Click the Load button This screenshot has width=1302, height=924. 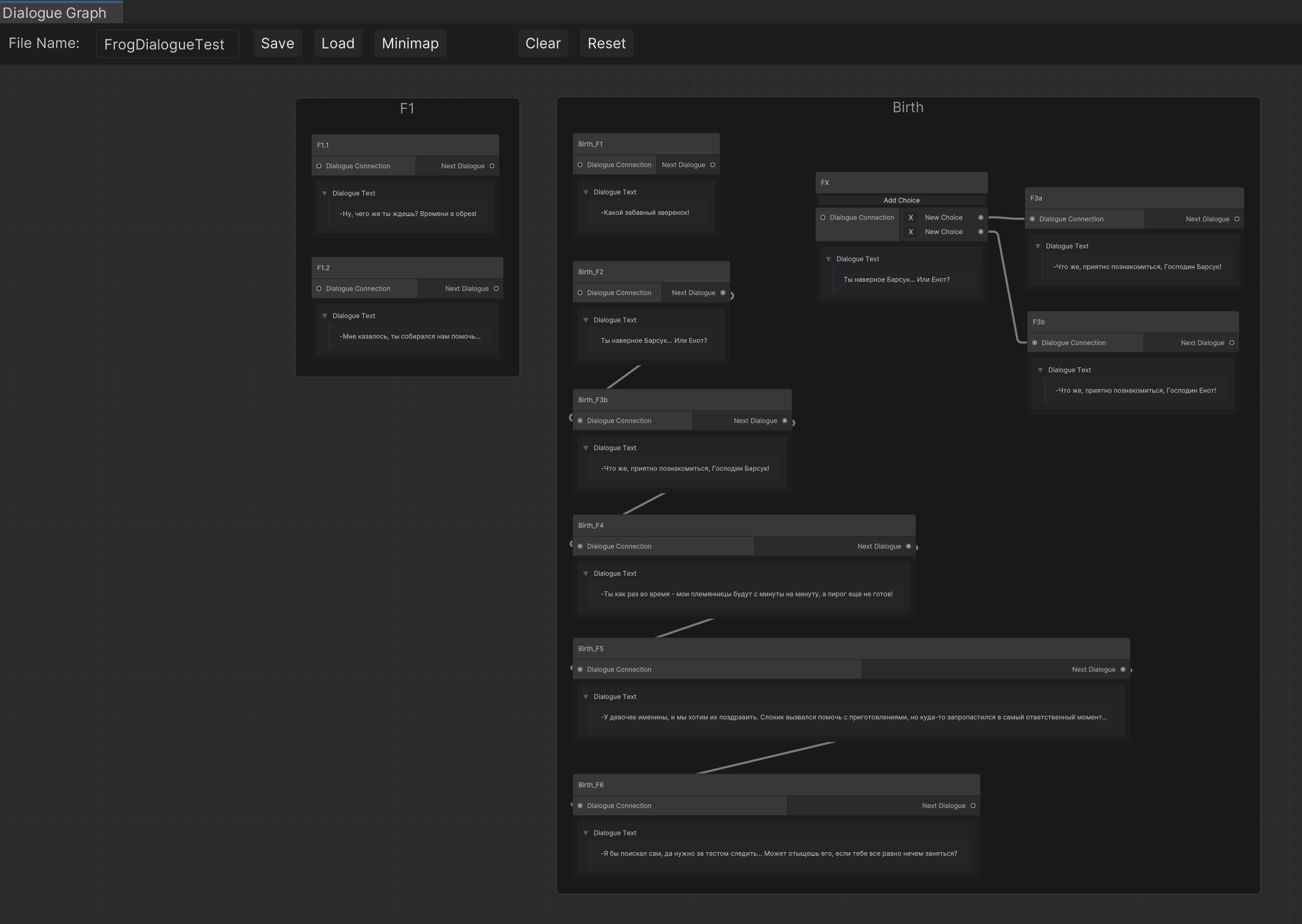338,44
